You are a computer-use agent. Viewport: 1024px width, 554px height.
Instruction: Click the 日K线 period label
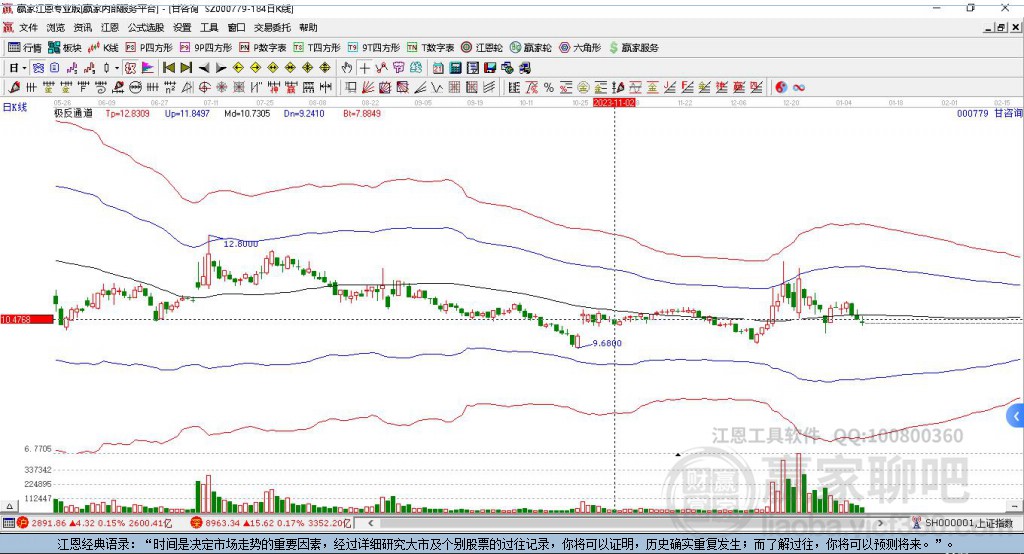(x=14, y=107)
